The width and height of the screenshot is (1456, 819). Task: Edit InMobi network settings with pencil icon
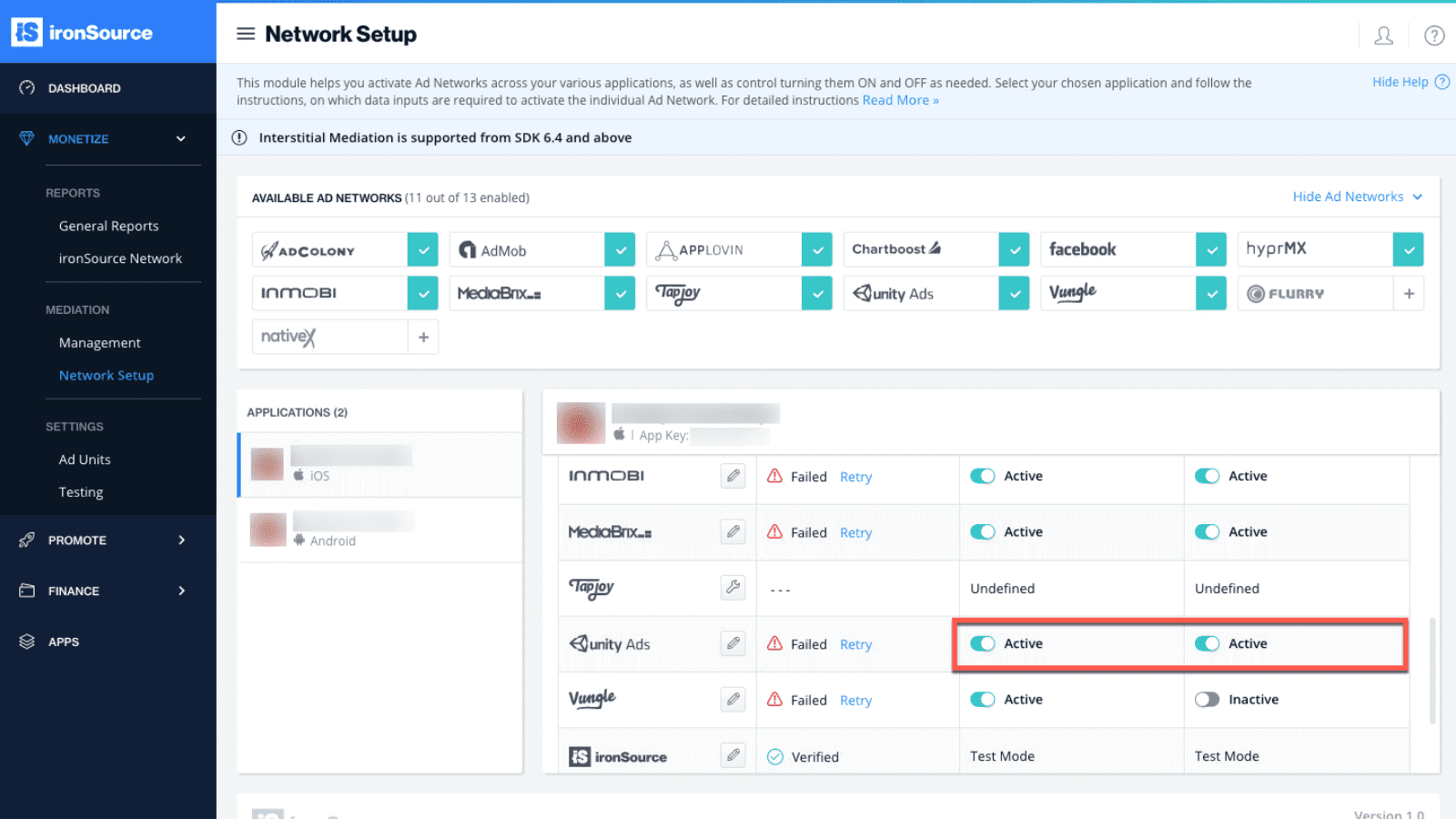733,476
